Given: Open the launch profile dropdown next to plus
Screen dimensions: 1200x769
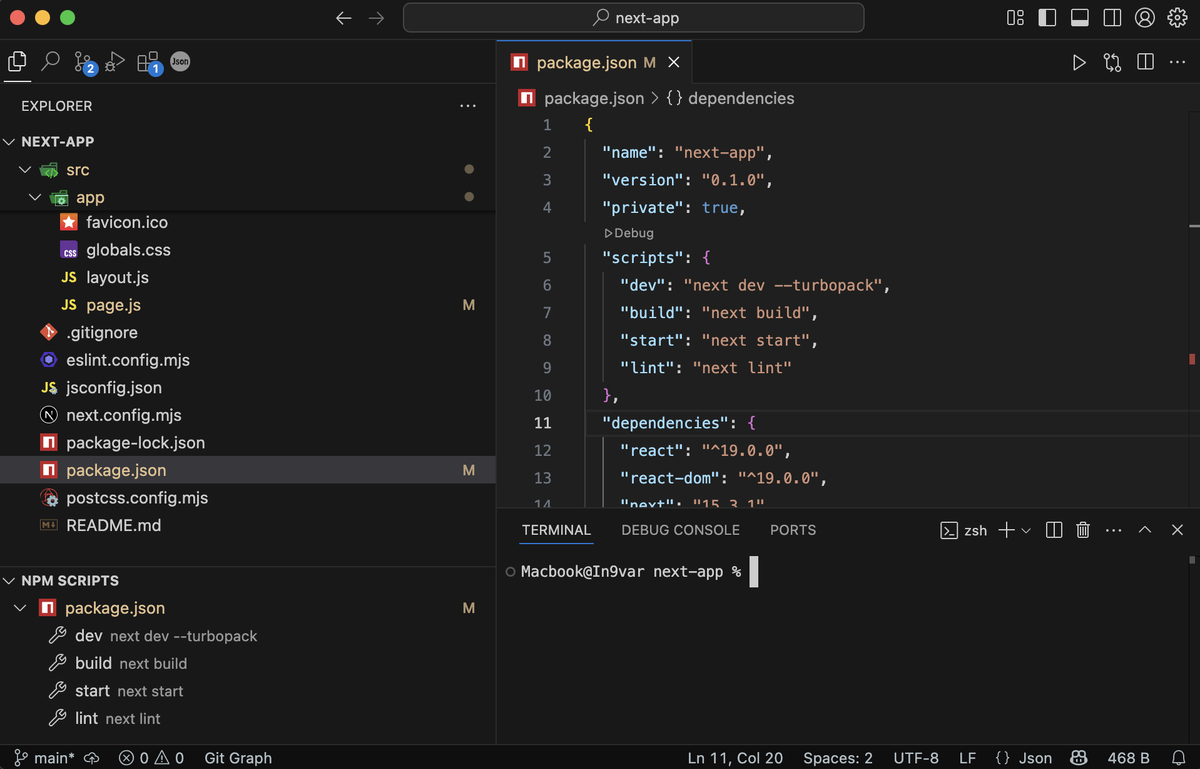Looking at the screenshot, I should (x=1026, y=530).
